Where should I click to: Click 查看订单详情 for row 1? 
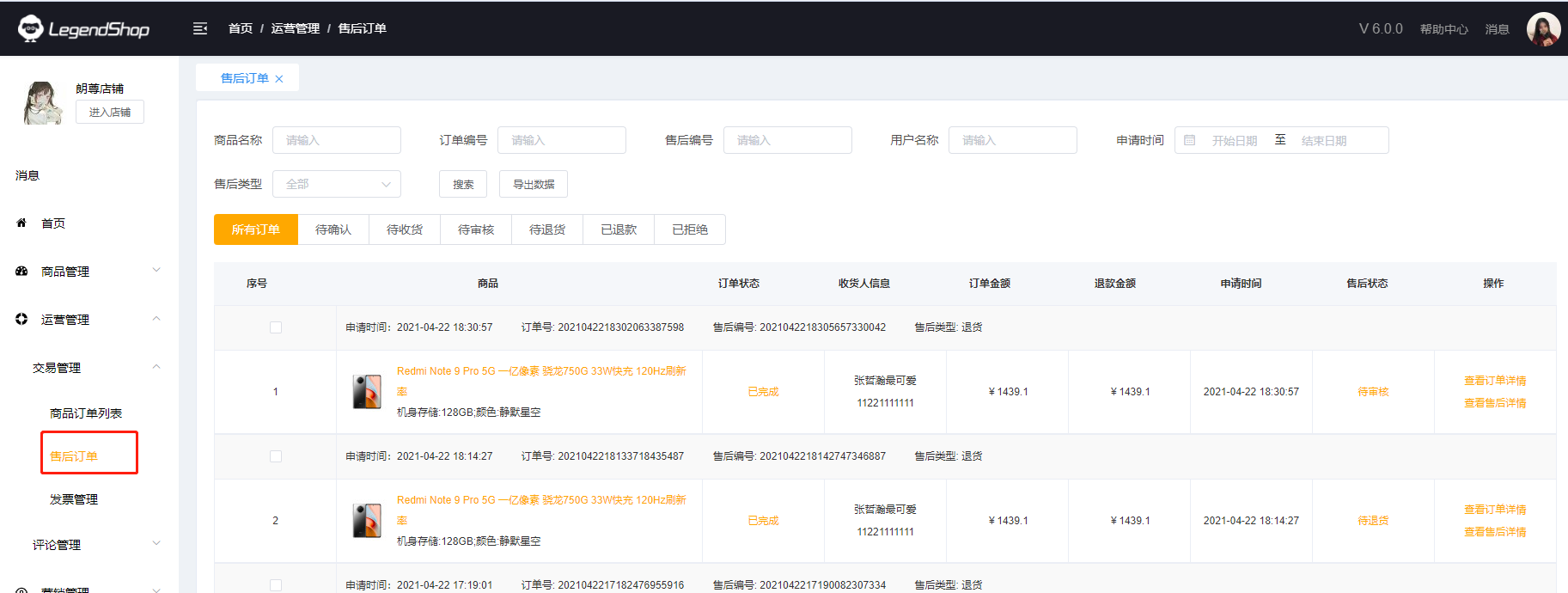[1495, 381]
